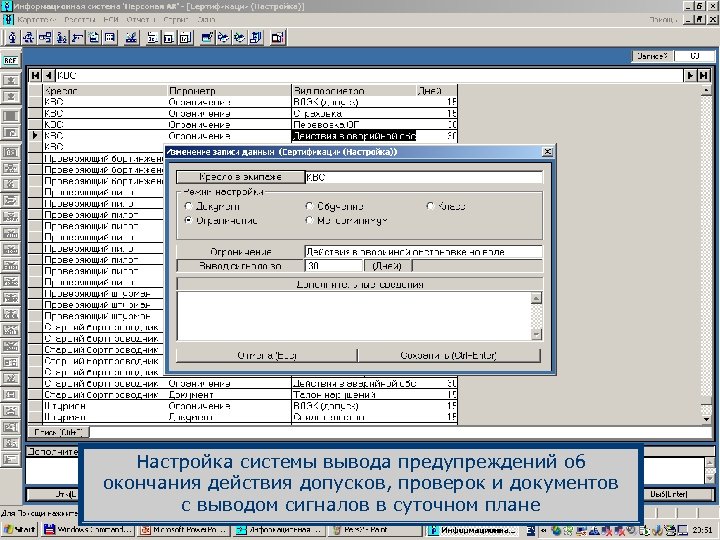
Task: Switch to the Paint taskbar button
Action: [x=374, y=530]
